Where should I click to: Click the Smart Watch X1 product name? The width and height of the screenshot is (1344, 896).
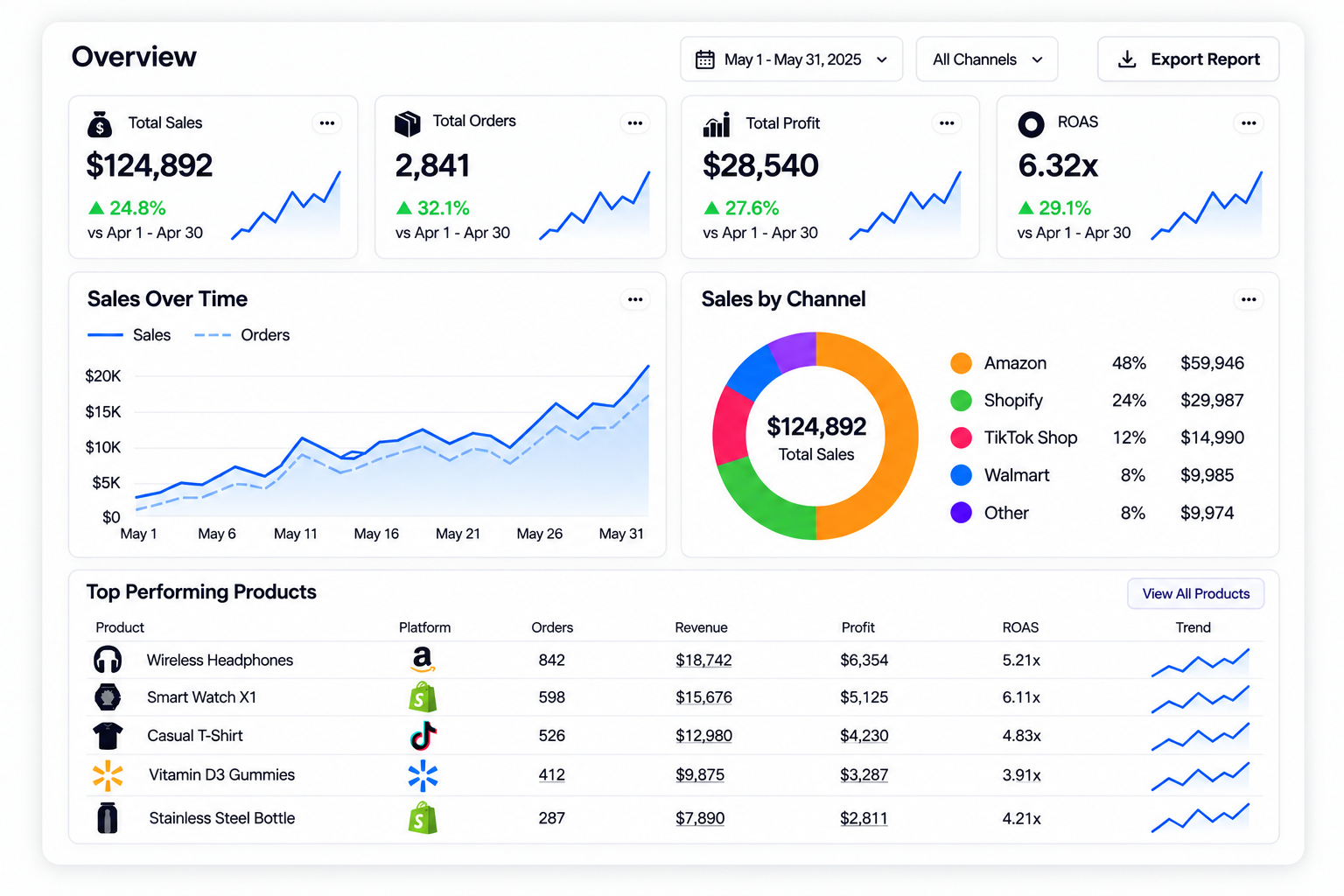[x=202, y=697]
